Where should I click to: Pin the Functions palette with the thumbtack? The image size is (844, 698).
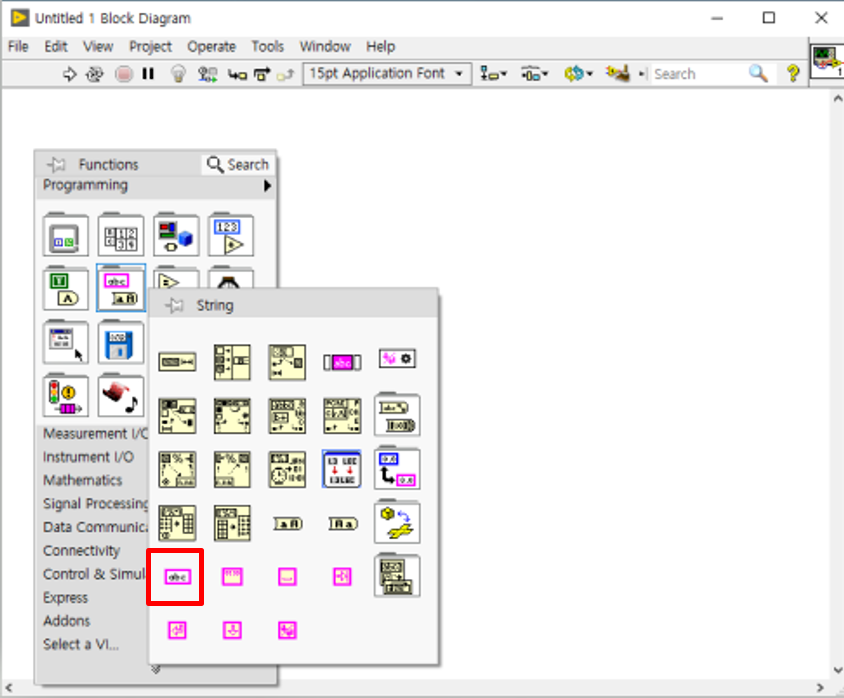[56, 164]
